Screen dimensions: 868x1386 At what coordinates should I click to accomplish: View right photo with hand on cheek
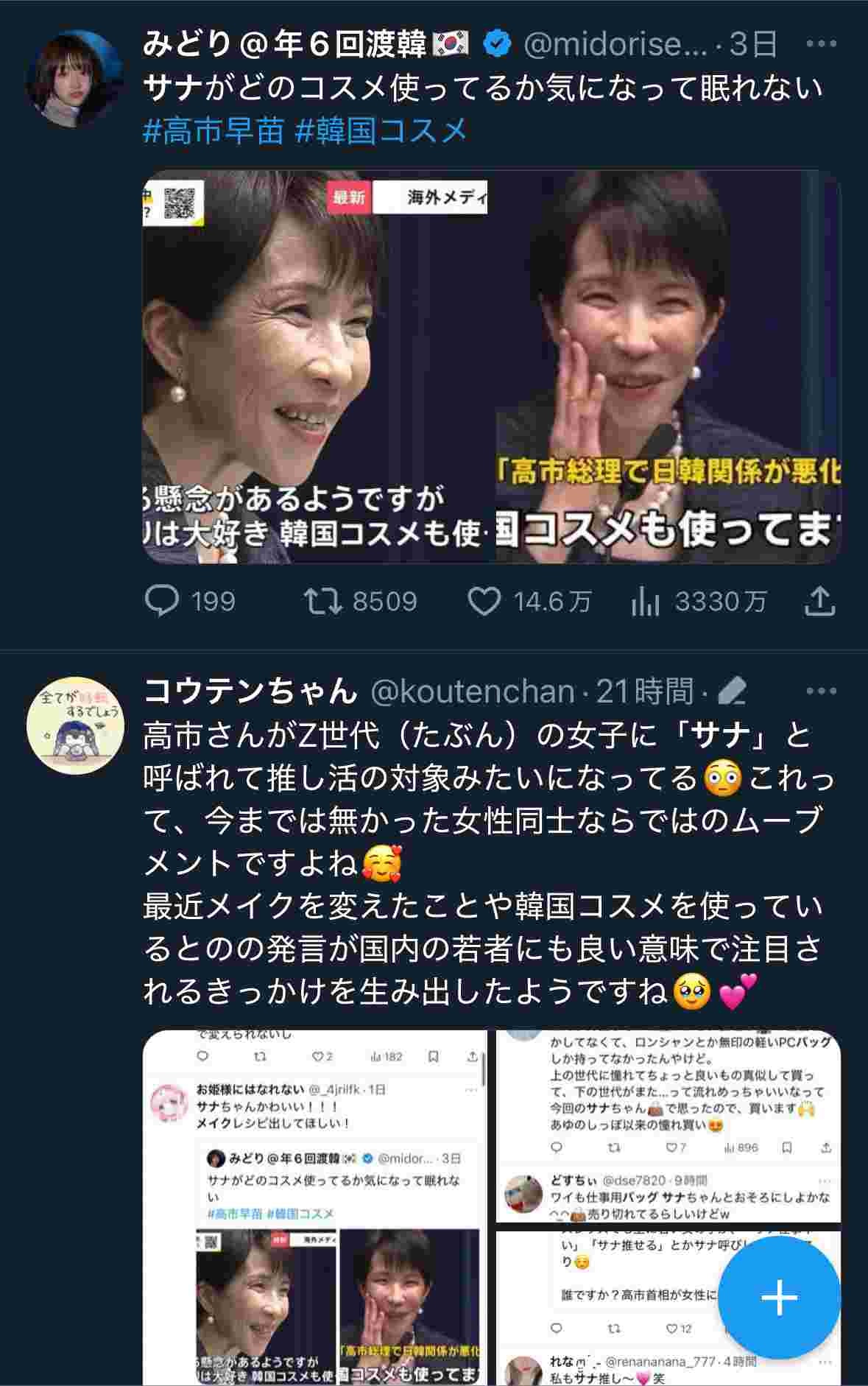click(x=668, y=367)
